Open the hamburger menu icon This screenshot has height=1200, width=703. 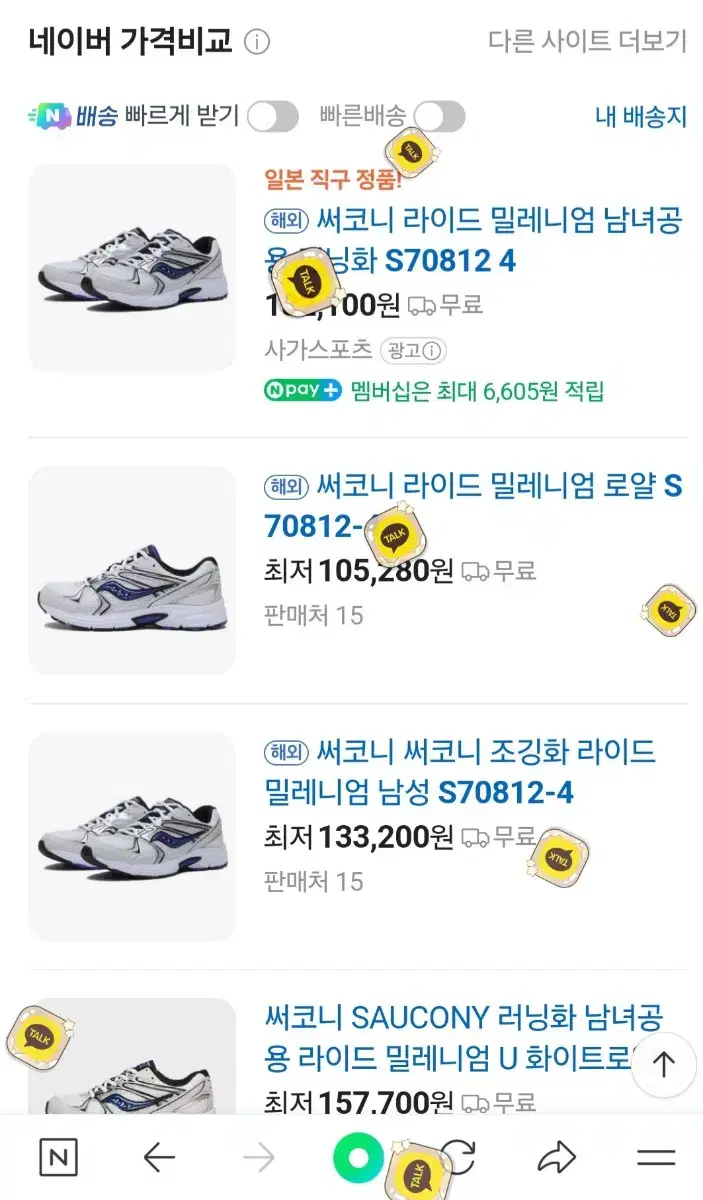click(656, 1159)
